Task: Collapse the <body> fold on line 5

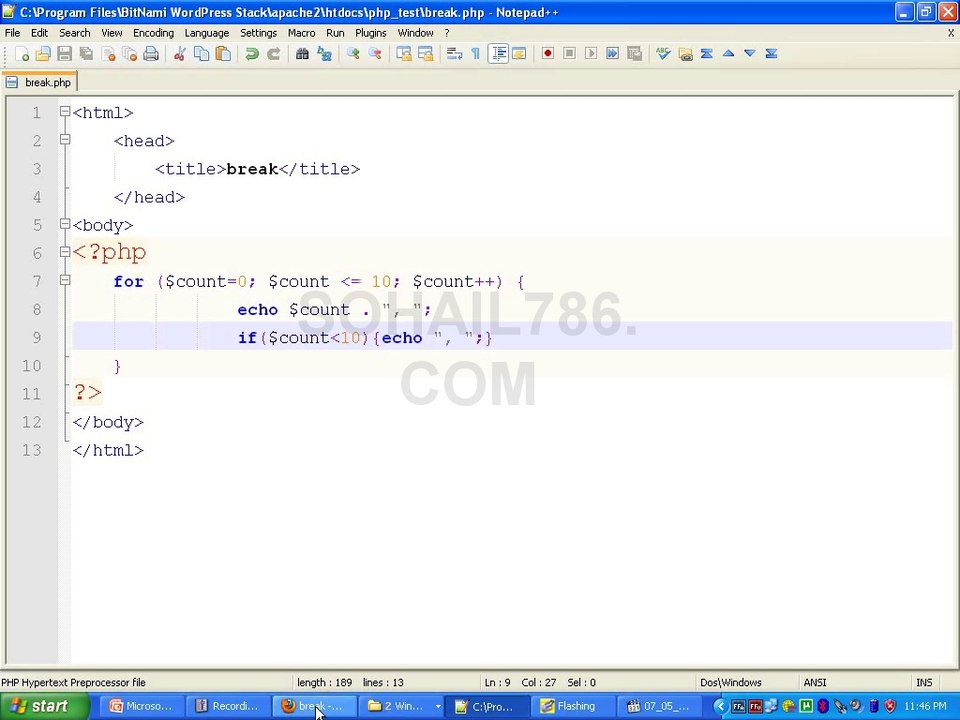Action: pos(65,224)
